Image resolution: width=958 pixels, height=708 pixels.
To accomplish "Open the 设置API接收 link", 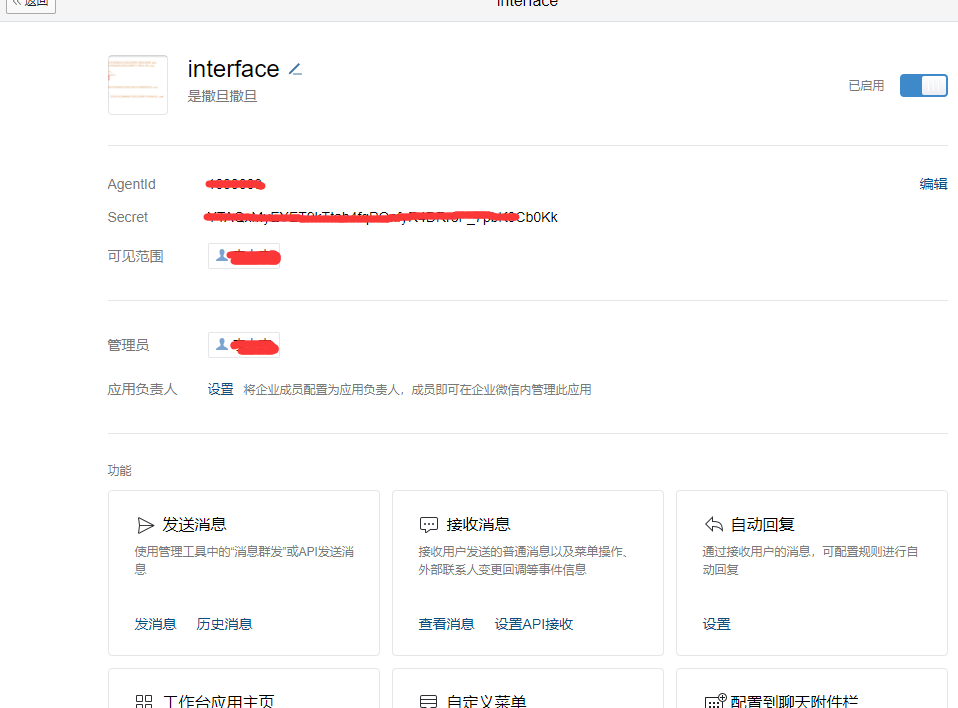I will click(533, 624).
